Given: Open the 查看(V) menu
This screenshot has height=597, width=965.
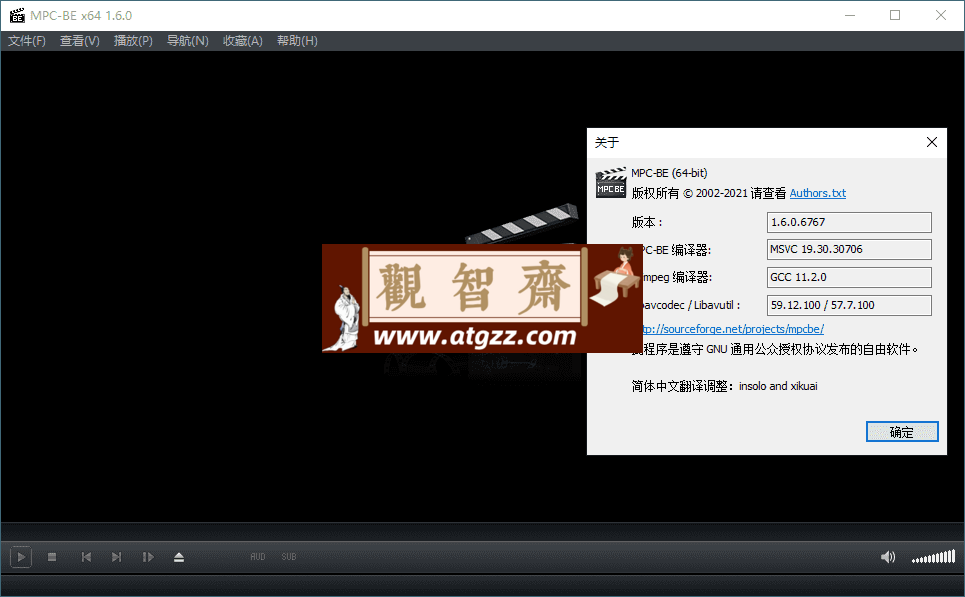Looking at the screenshot, I should (x=79, y=41).
